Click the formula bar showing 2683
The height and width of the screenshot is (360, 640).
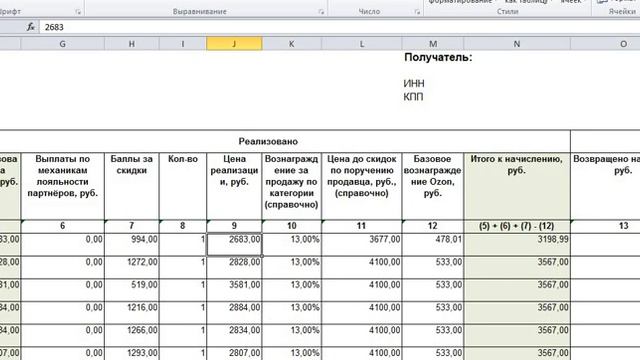tap(339, 27)
